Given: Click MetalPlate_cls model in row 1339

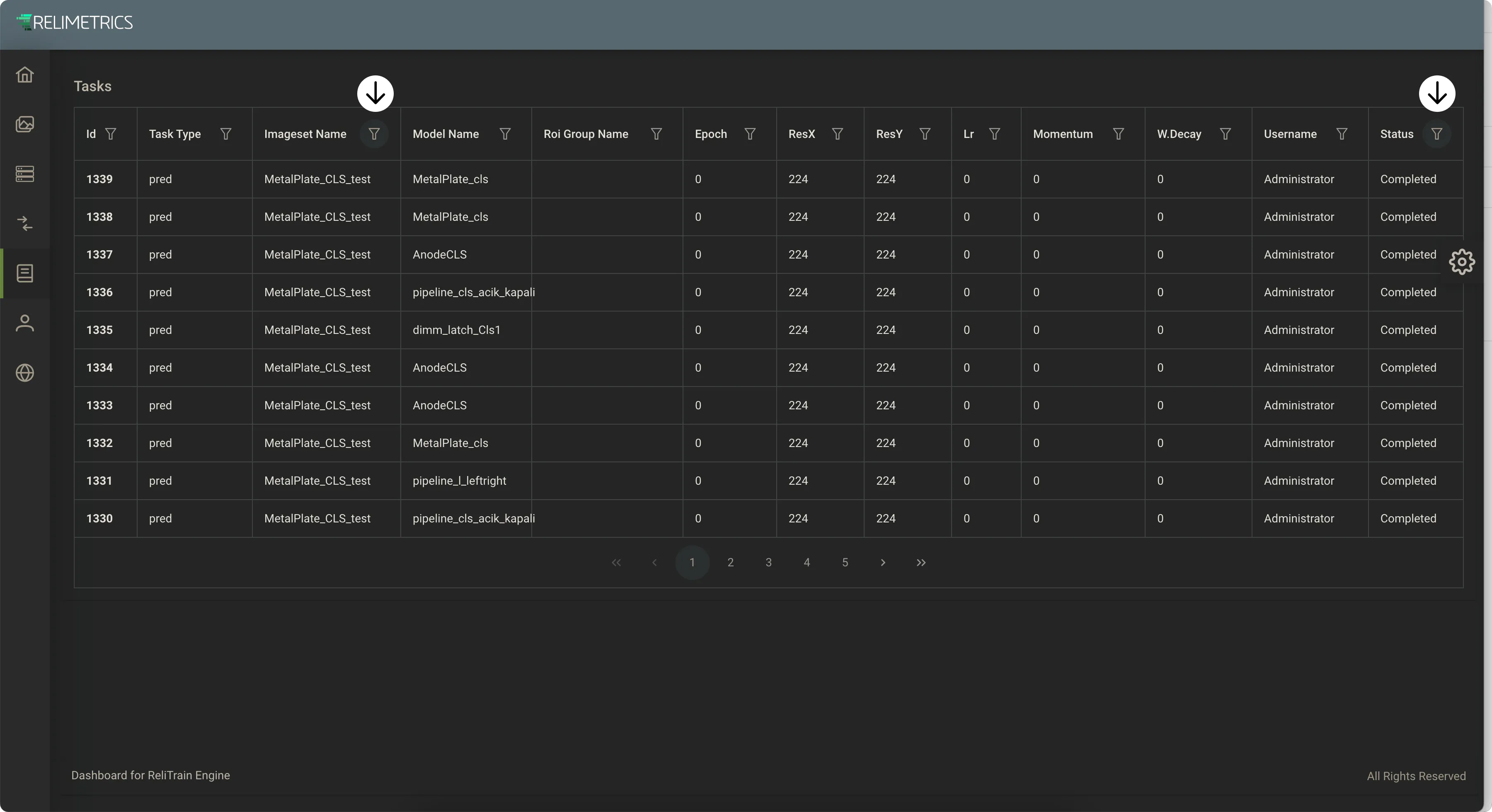Looking at the screenshot, I should point(451,179).
